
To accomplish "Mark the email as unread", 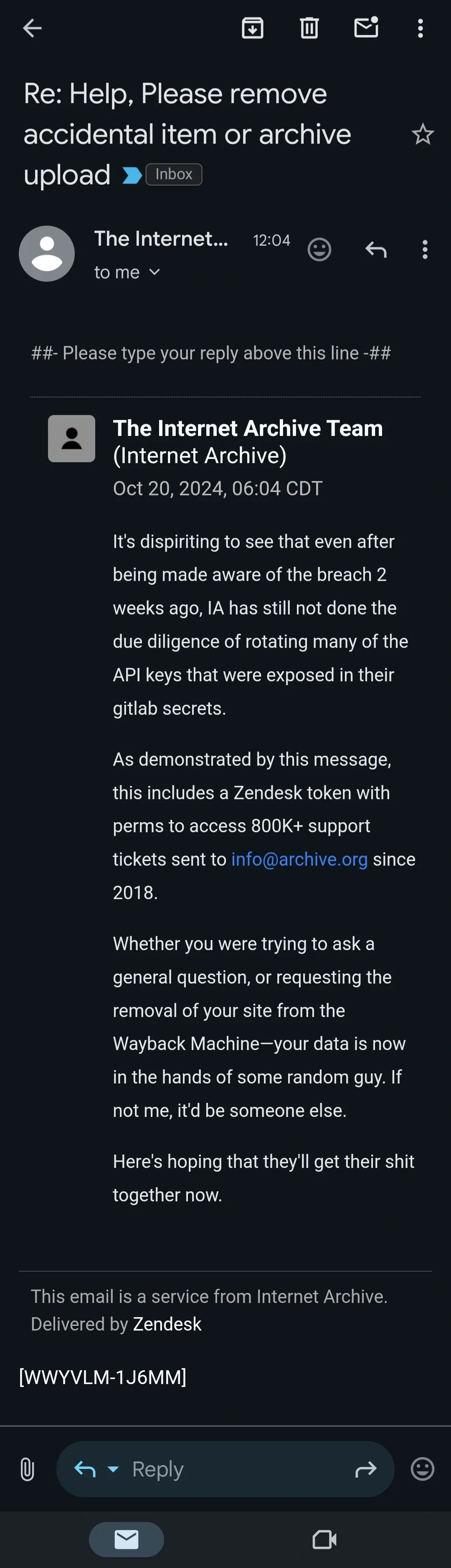I will 367,28.
